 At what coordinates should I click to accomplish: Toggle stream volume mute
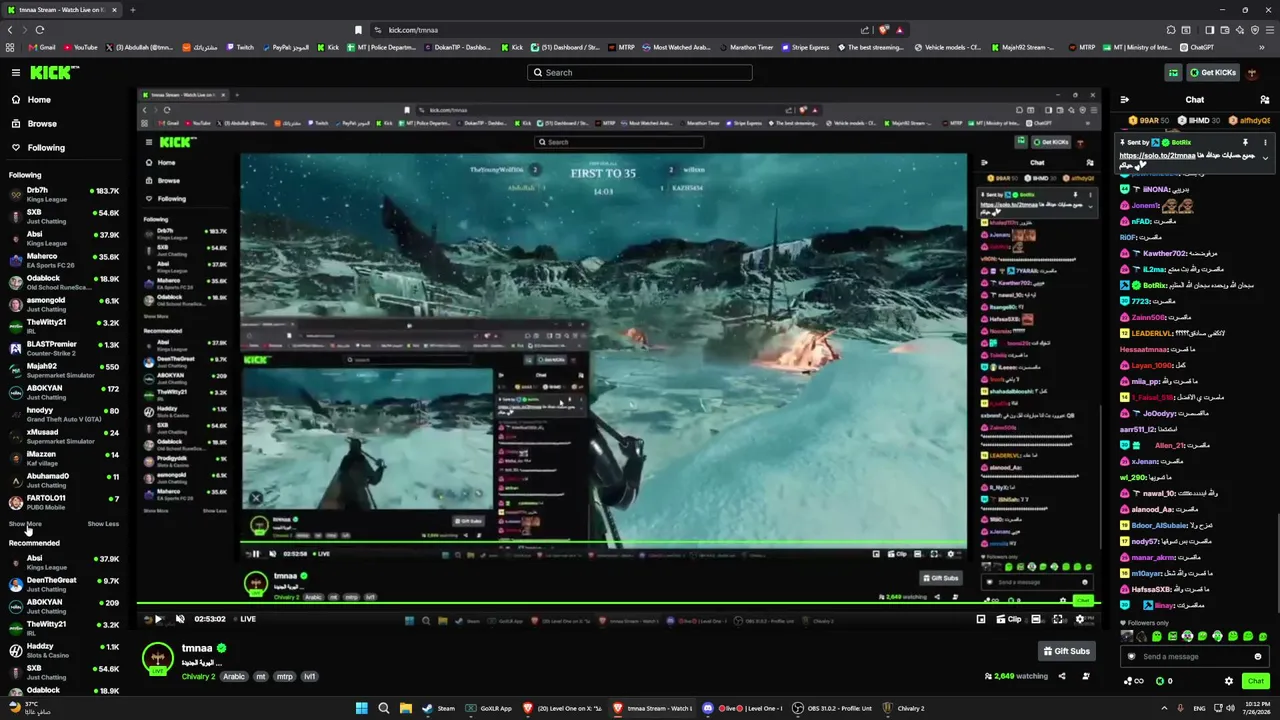coord(180,619)
